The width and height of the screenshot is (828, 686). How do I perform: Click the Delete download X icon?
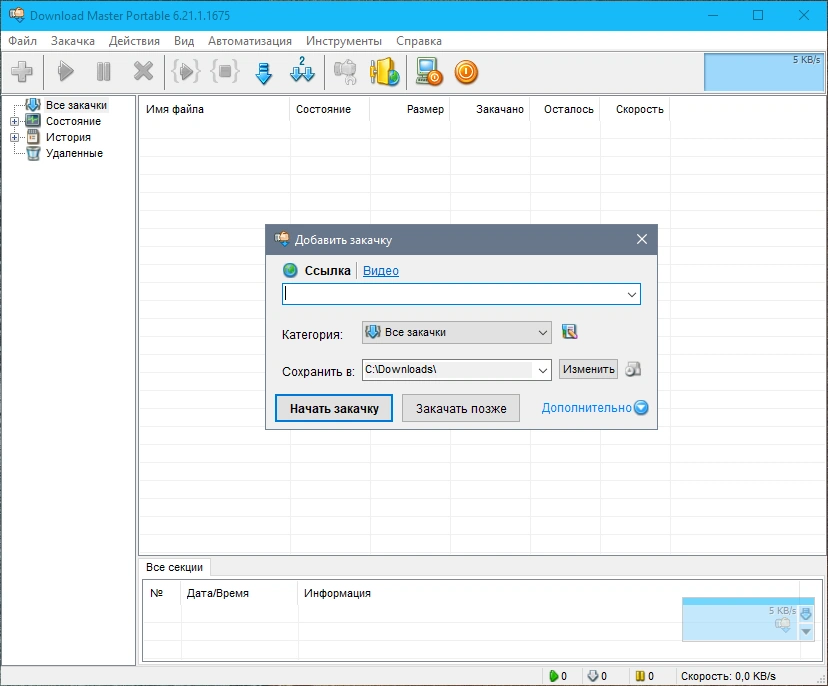[143, 72]
